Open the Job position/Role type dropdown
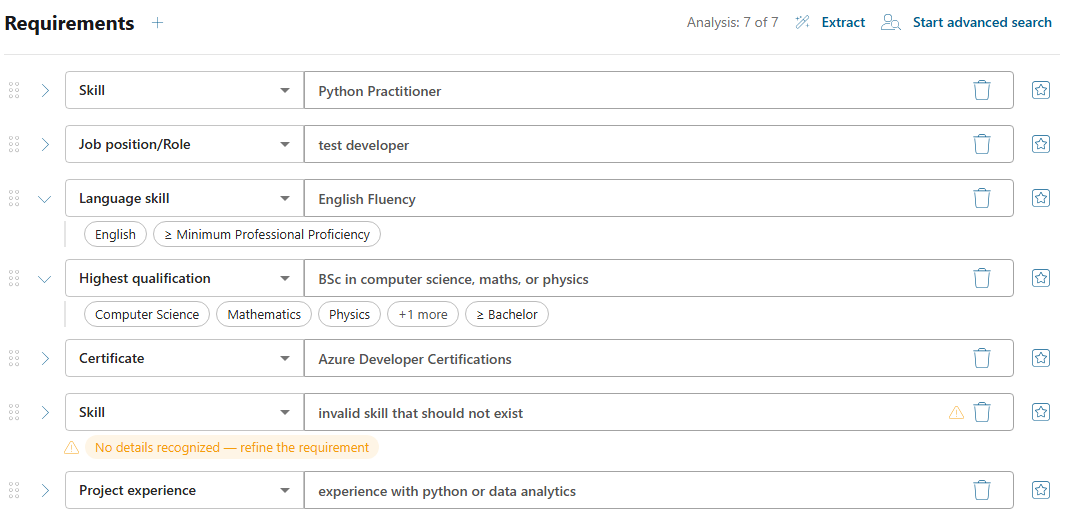The width and height of the screenshot is (1072, 523). [185, 144]
